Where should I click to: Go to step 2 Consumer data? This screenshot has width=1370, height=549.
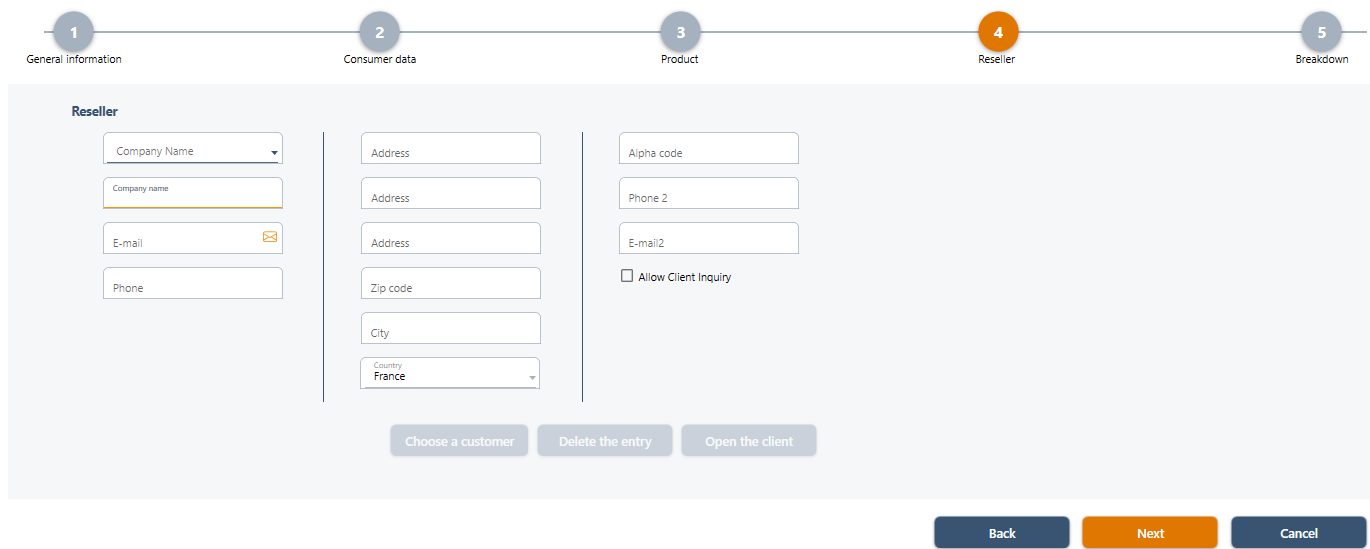pyautogui.click(x=380, y=32)
